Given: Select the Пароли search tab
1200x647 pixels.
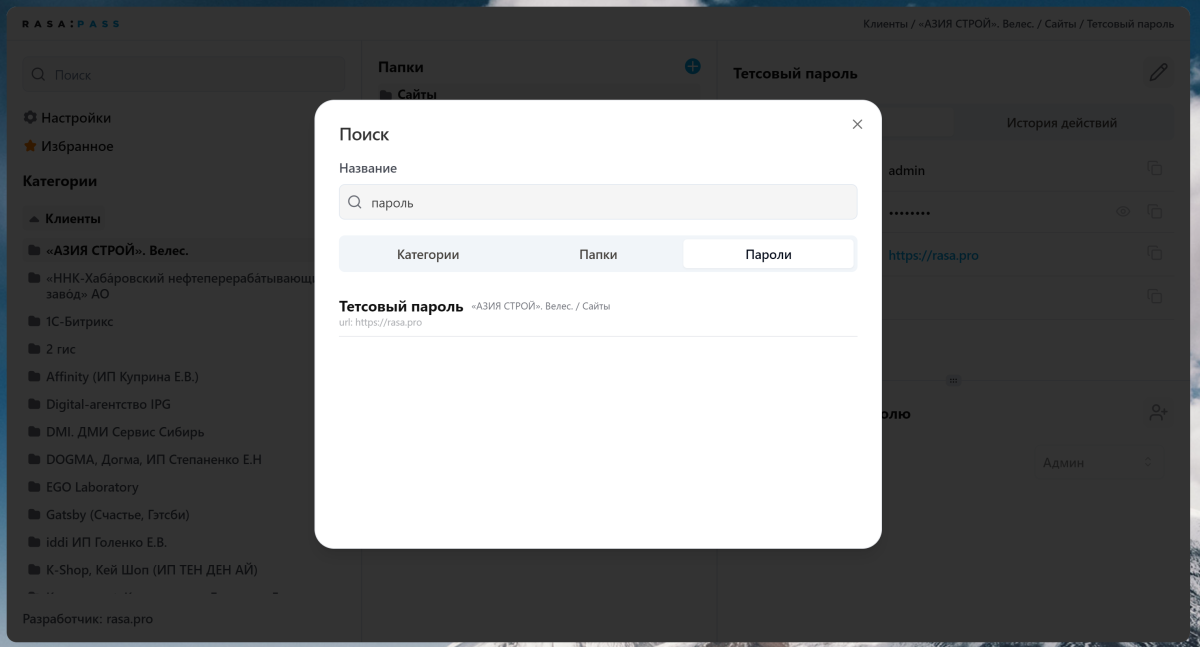Looking at the screenshot, I should tap(768, 255).
